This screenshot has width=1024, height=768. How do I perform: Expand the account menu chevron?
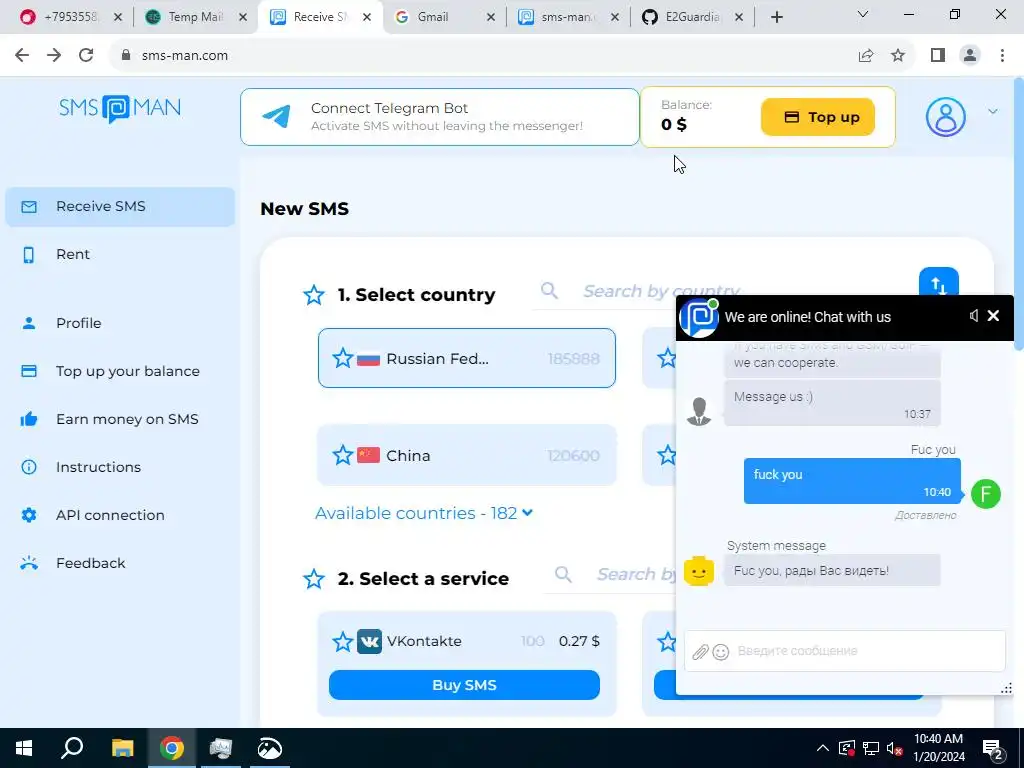(x=993, y=112)
